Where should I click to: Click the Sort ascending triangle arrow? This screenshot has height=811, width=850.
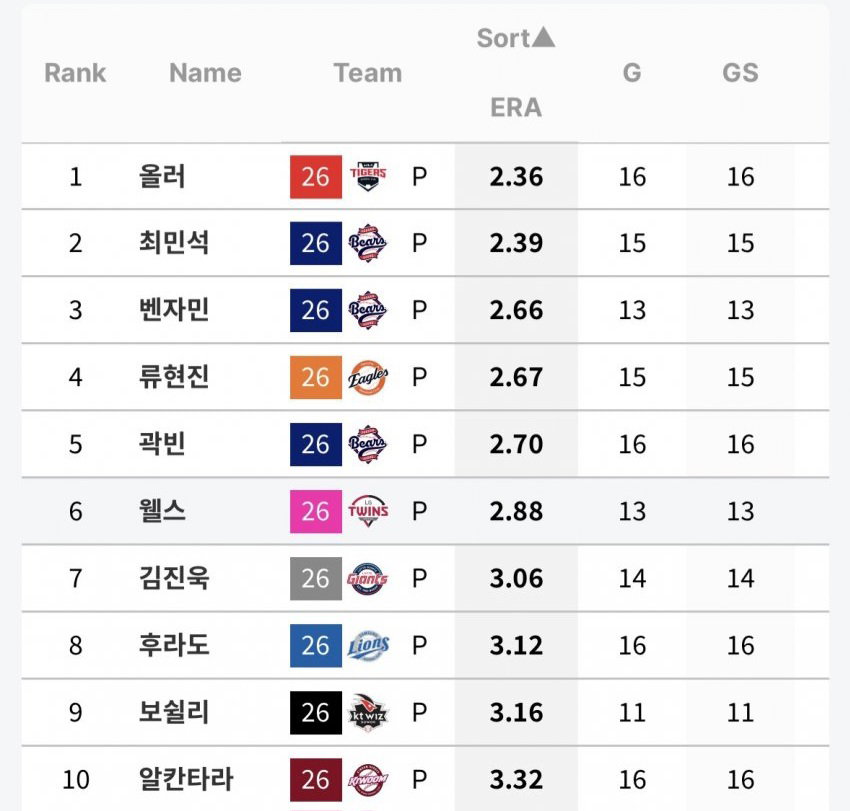[543, 37]
